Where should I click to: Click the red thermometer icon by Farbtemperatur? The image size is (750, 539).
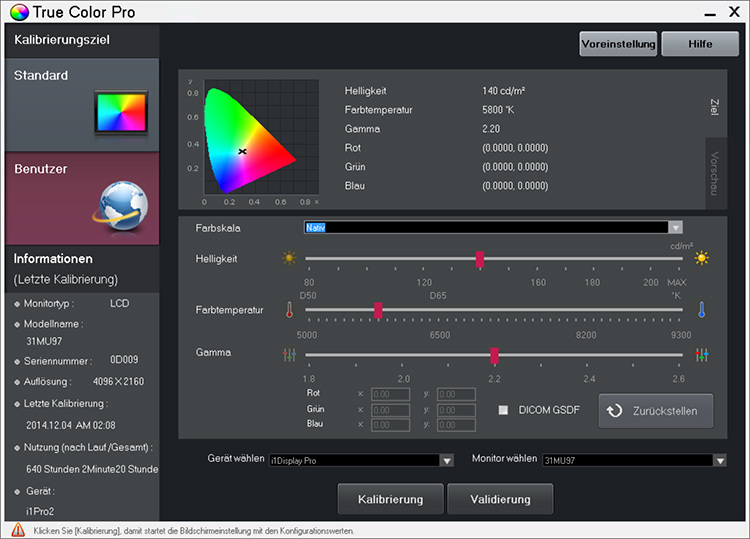(x=288, y=310)
